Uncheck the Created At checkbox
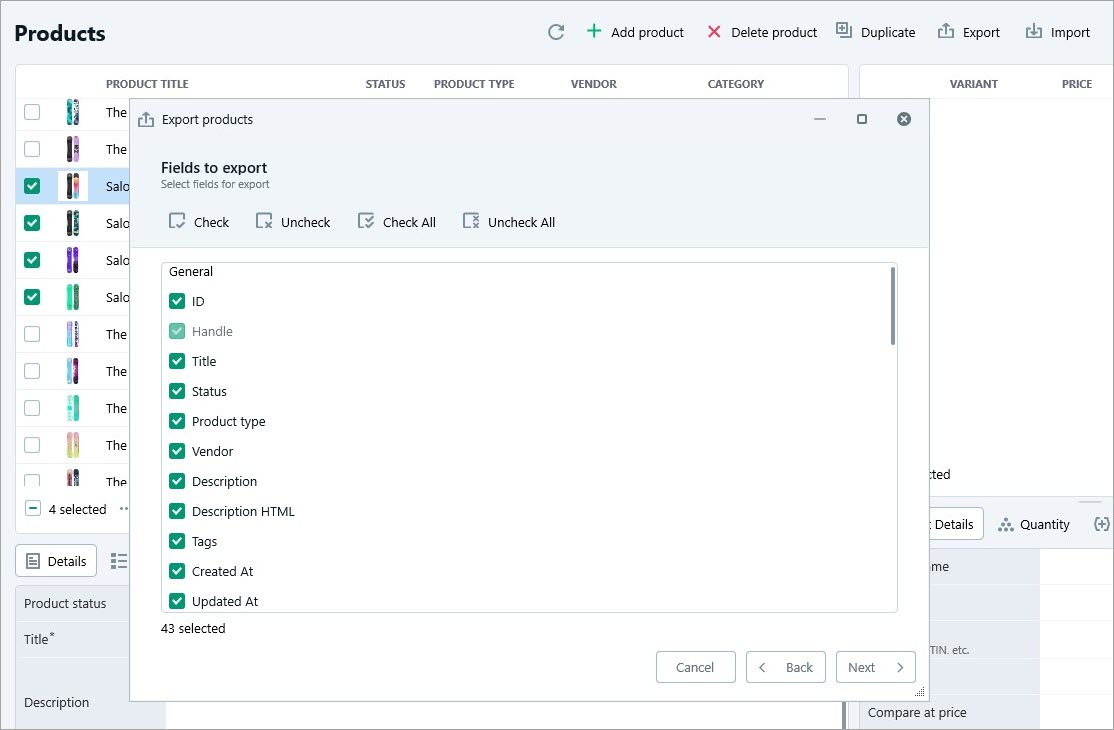This screenshot has width=1114, height=730. 177,571
